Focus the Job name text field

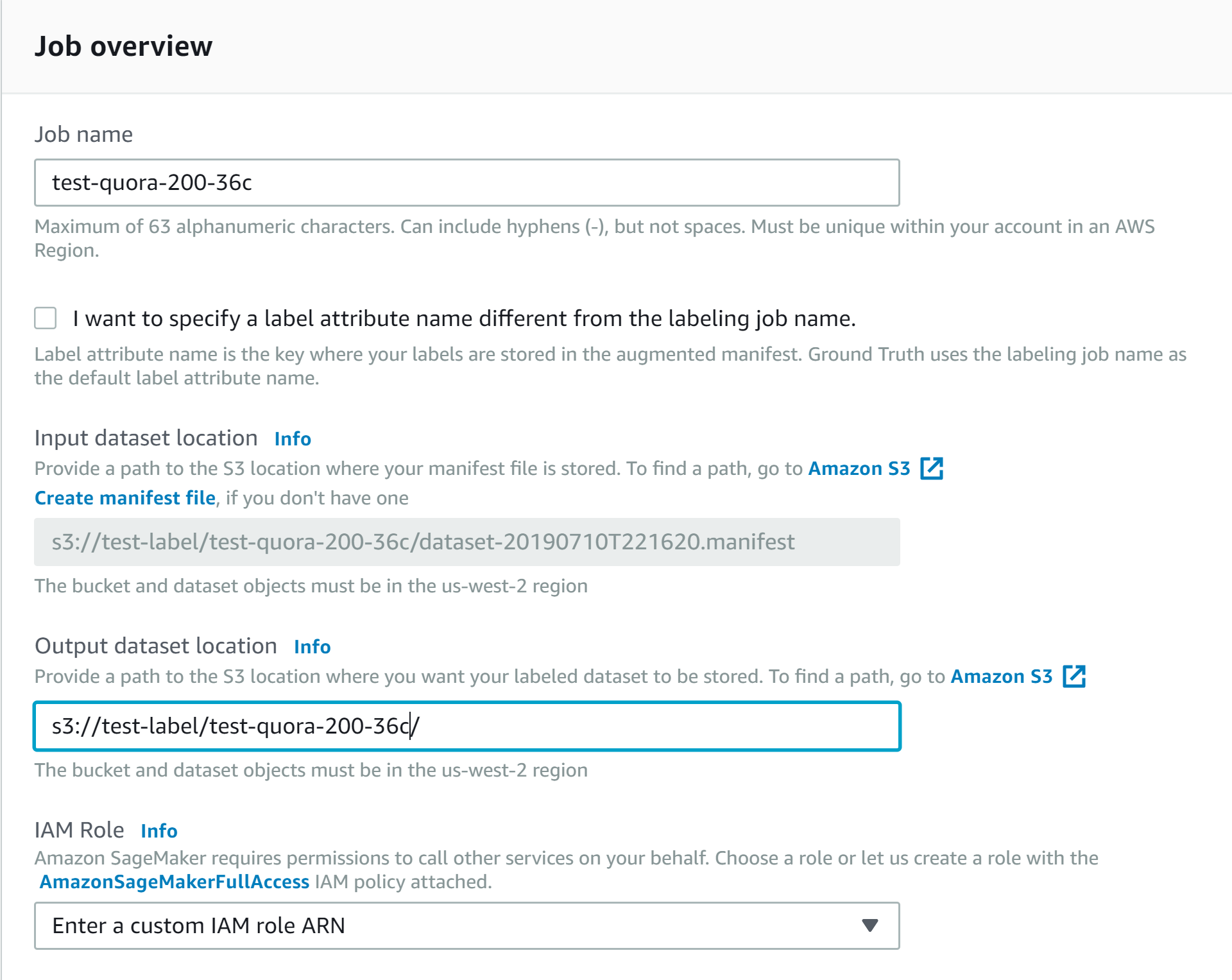[466, 183]
